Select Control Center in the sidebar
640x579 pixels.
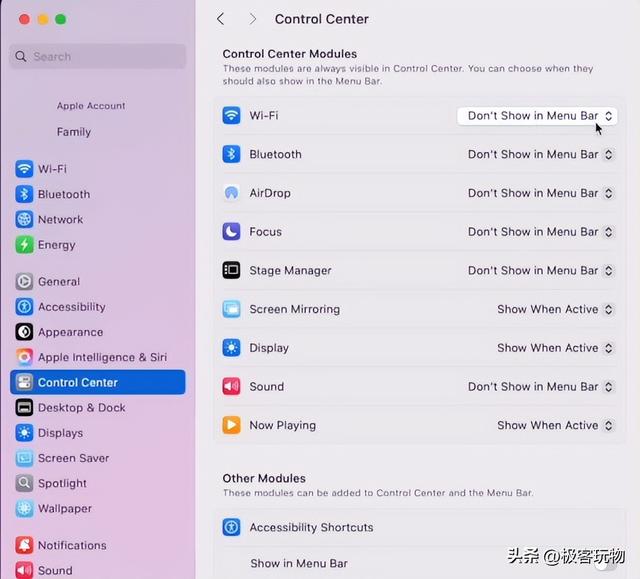click(x=98, y=382)
